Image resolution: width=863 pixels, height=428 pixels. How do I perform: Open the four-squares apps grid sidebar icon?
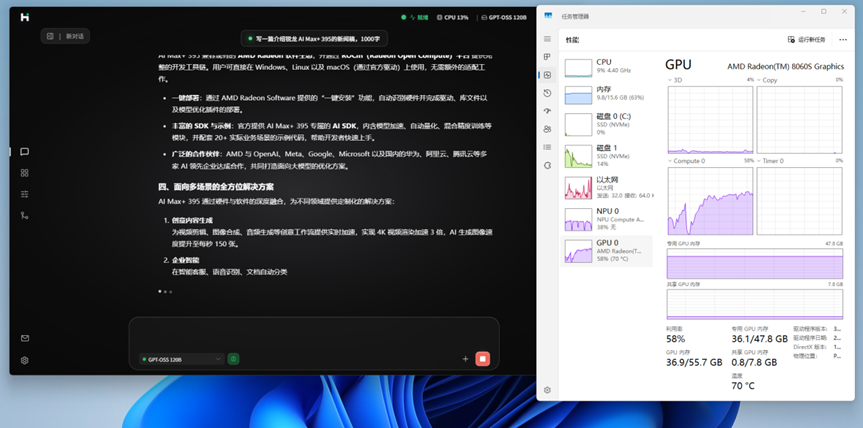[x=24, y=173]
